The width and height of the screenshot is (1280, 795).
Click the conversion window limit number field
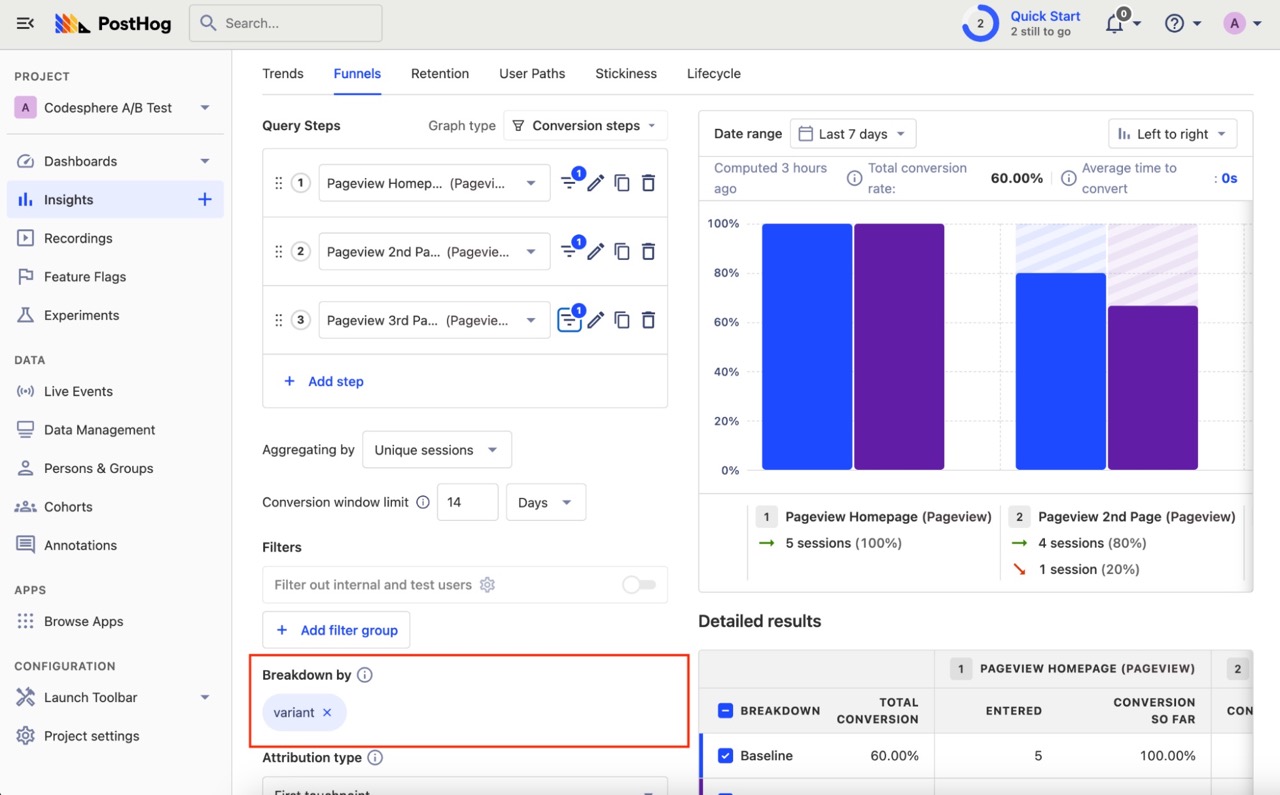click(467, 502)
